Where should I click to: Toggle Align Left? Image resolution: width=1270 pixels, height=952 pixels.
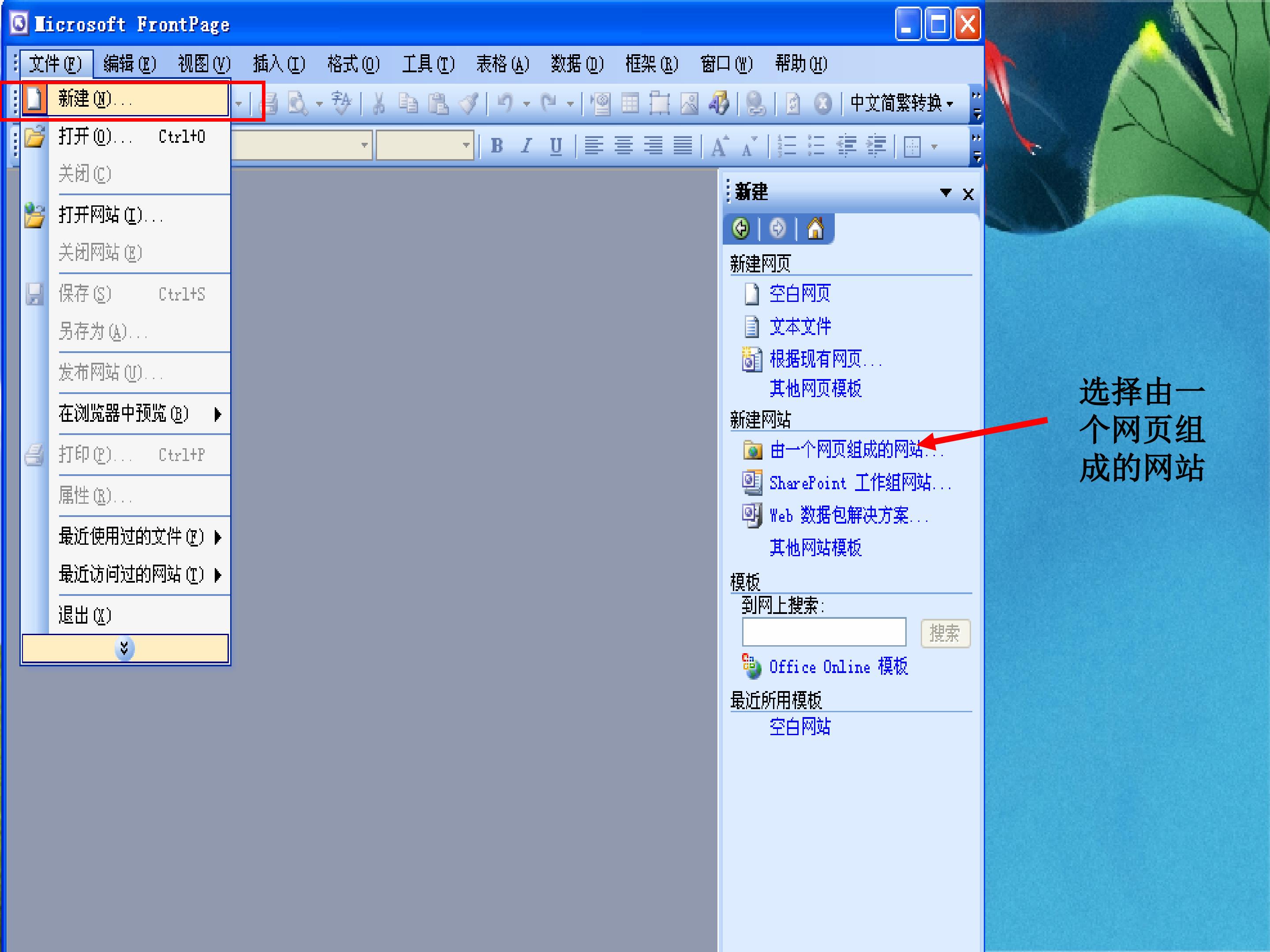tap(594, 146)
